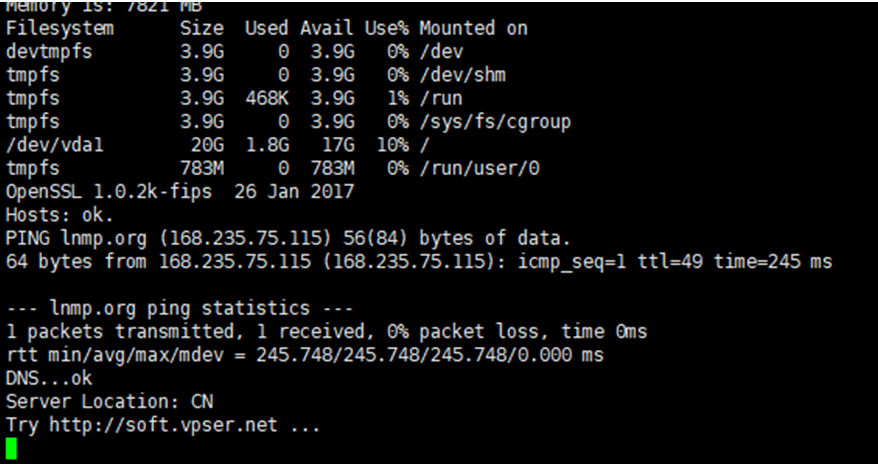The image size is (878, 464).
Task: Click the Use% column header
Action: [387, 28]
